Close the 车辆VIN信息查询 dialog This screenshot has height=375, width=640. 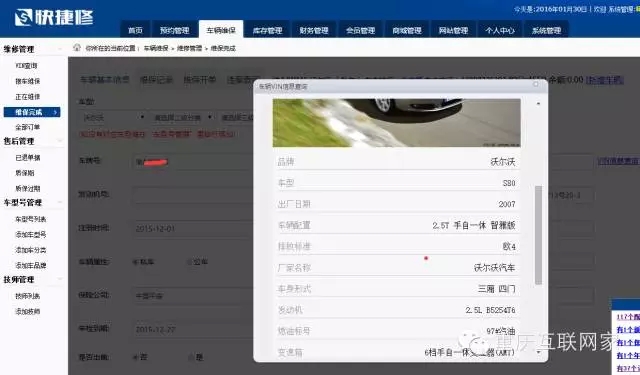[536, 84]
